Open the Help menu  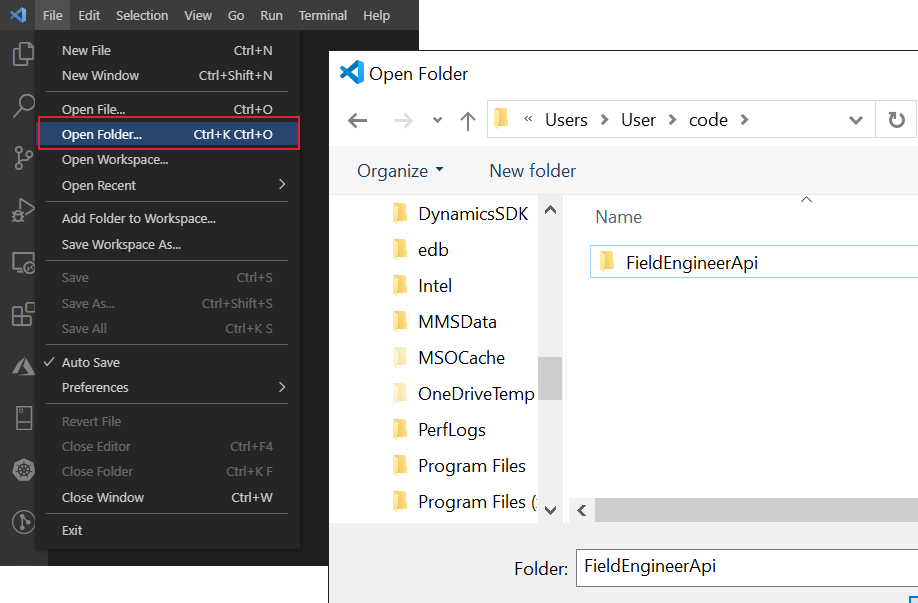point(376,15)
